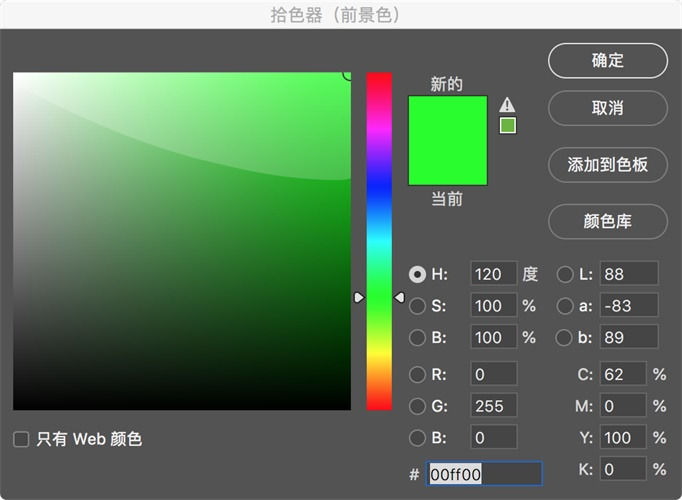Viewport: 682px width, 500px height.
Task: Click the out-of-gamut warning triangle icon
Action: click(507, 104)
